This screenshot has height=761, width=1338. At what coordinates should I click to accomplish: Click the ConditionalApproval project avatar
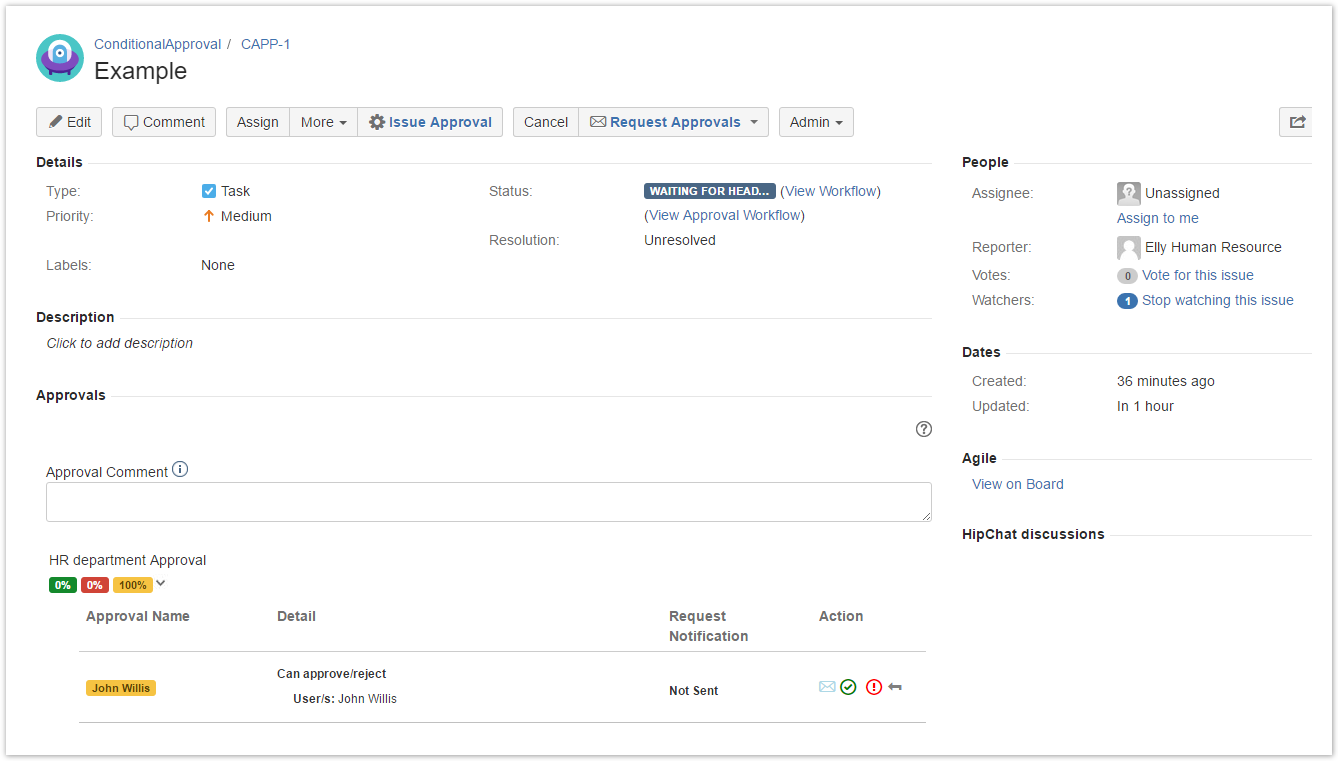tap(60, 58)
